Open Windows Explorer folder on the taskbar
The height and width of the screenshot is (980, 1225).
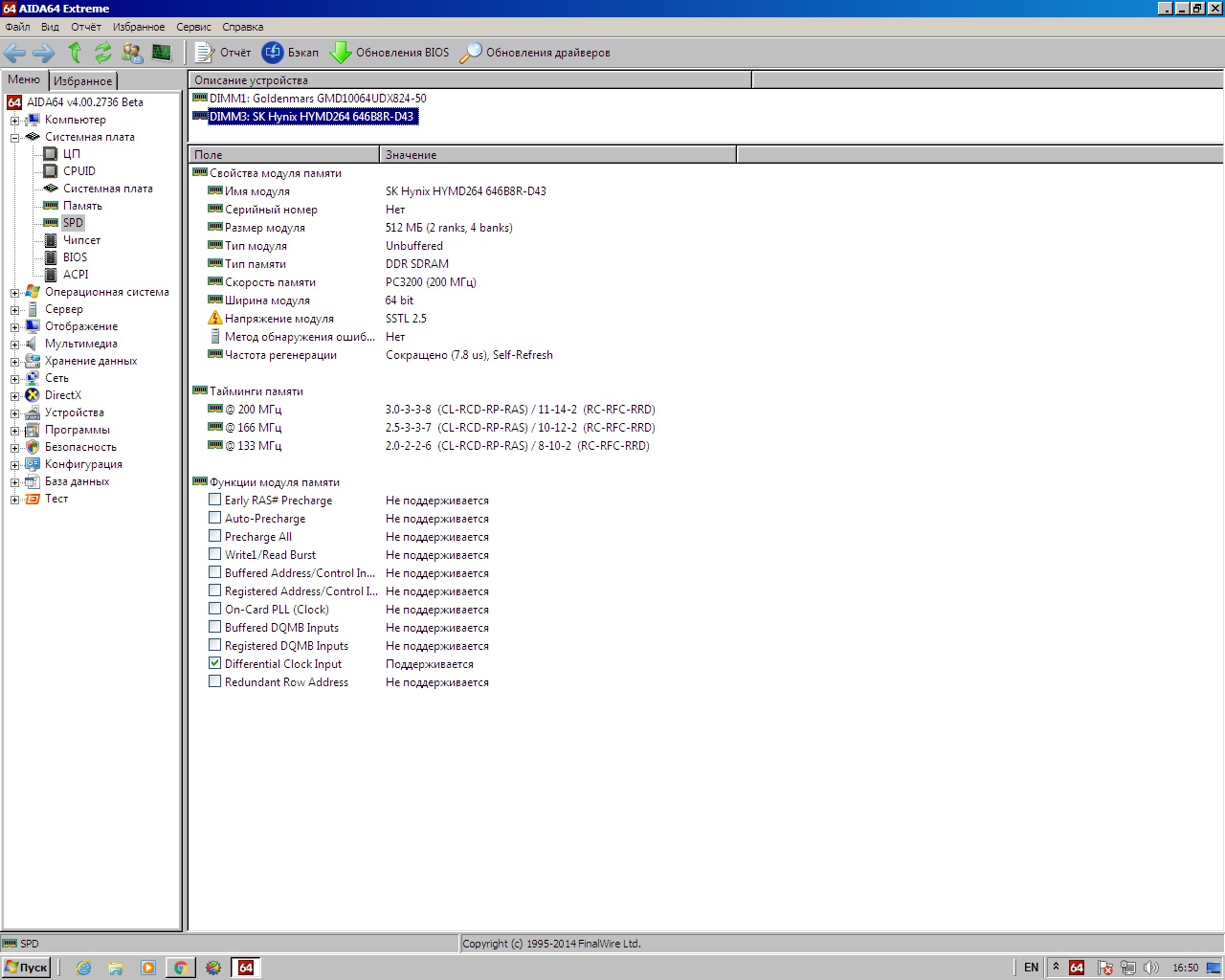(x=116, y=968)
